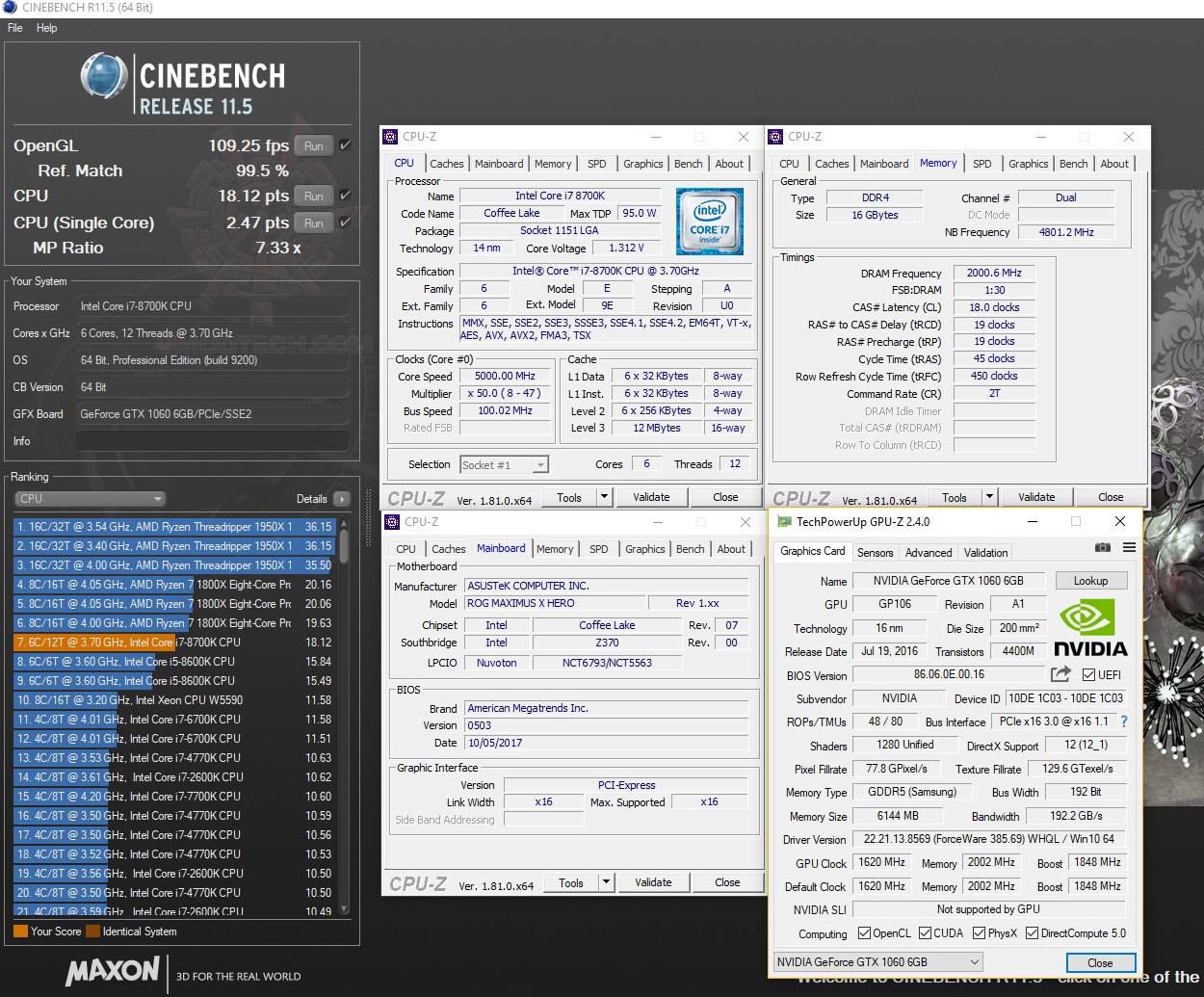
Task: Click orange Your Score legend swatch
Action: 20,931
